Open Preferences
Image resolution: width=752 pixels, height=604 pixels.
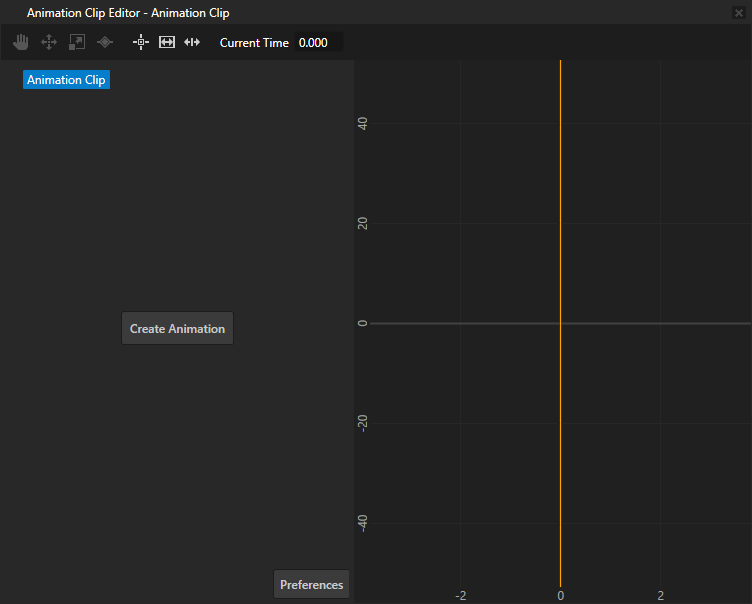click(311, 585)
